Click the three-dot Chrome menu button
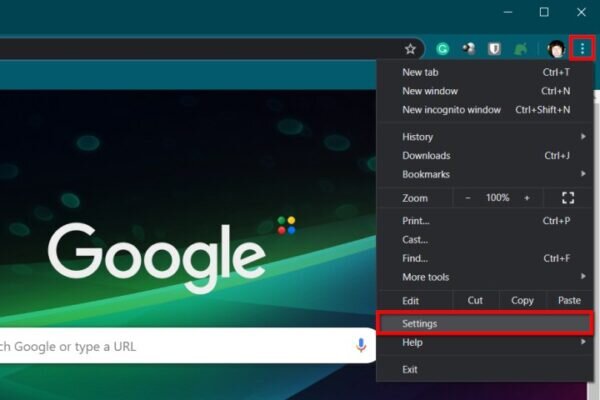The width and height of the screenshot is (600, 400). pos(582,49)
